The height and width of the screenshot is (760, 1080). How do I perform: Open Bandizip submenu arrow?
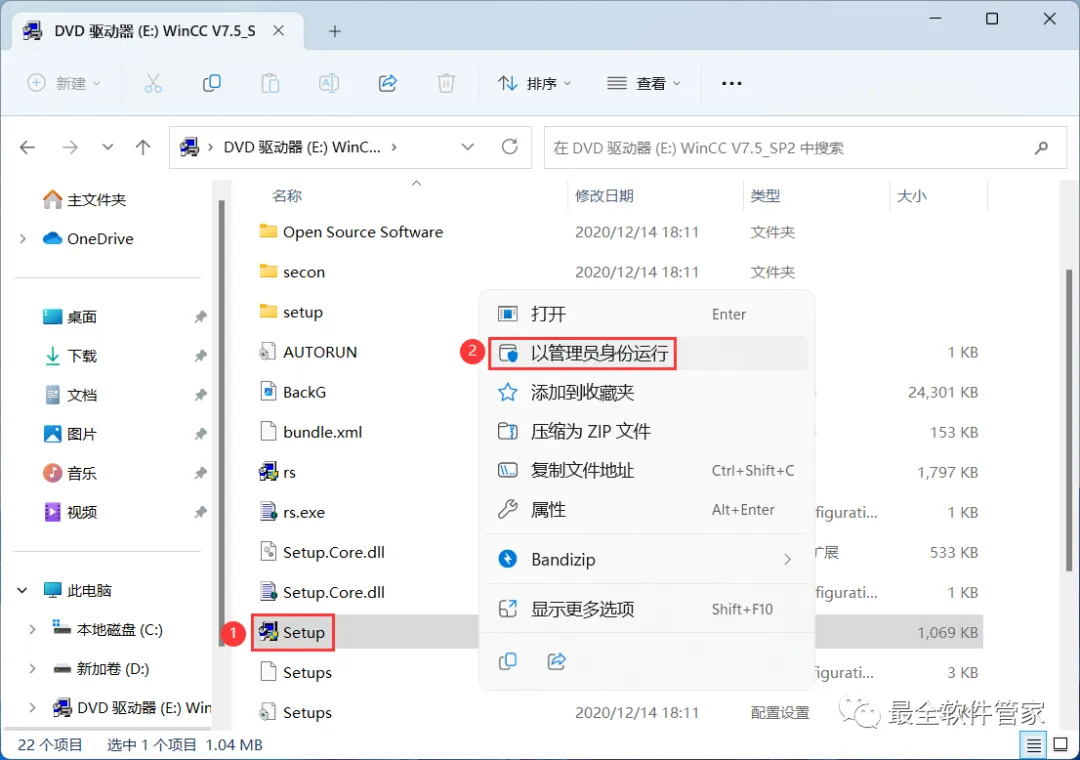(x=787, y=559)
